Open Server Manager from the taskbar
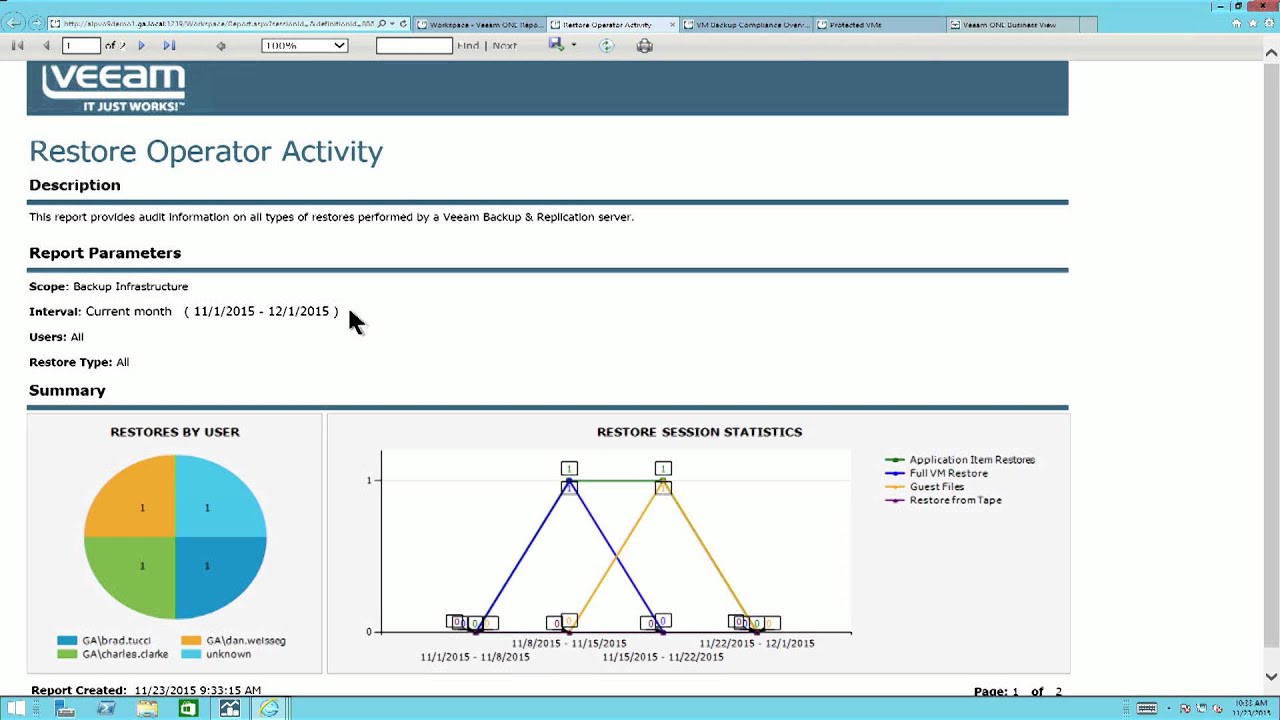The height and width of the screenshot is (720, 1280). (65, 708)
